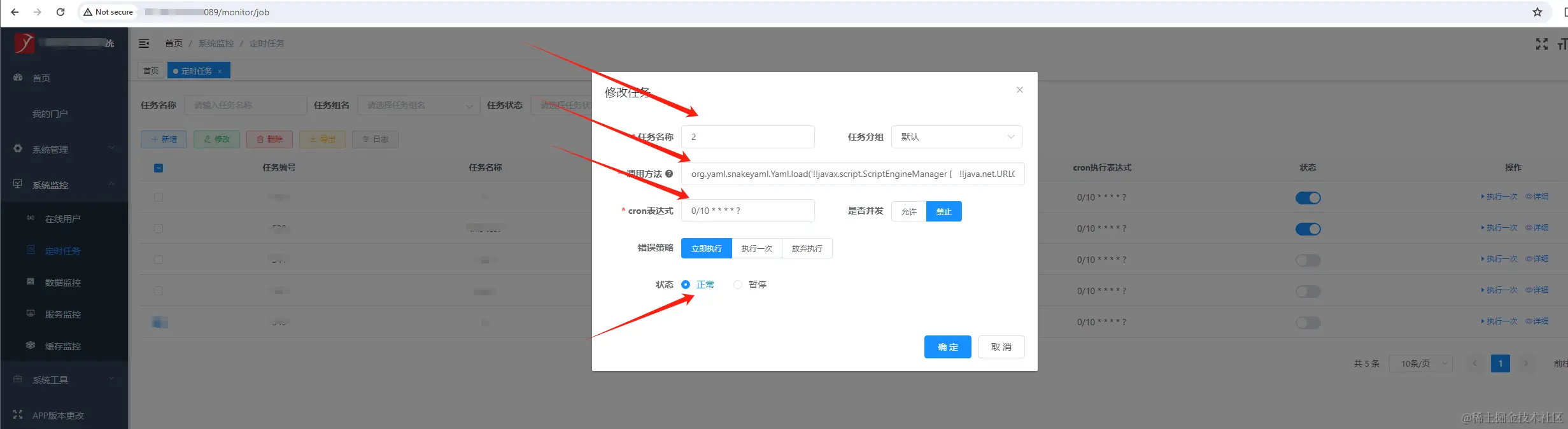Open 我的门户 in the sidebar

coord(50,113)
